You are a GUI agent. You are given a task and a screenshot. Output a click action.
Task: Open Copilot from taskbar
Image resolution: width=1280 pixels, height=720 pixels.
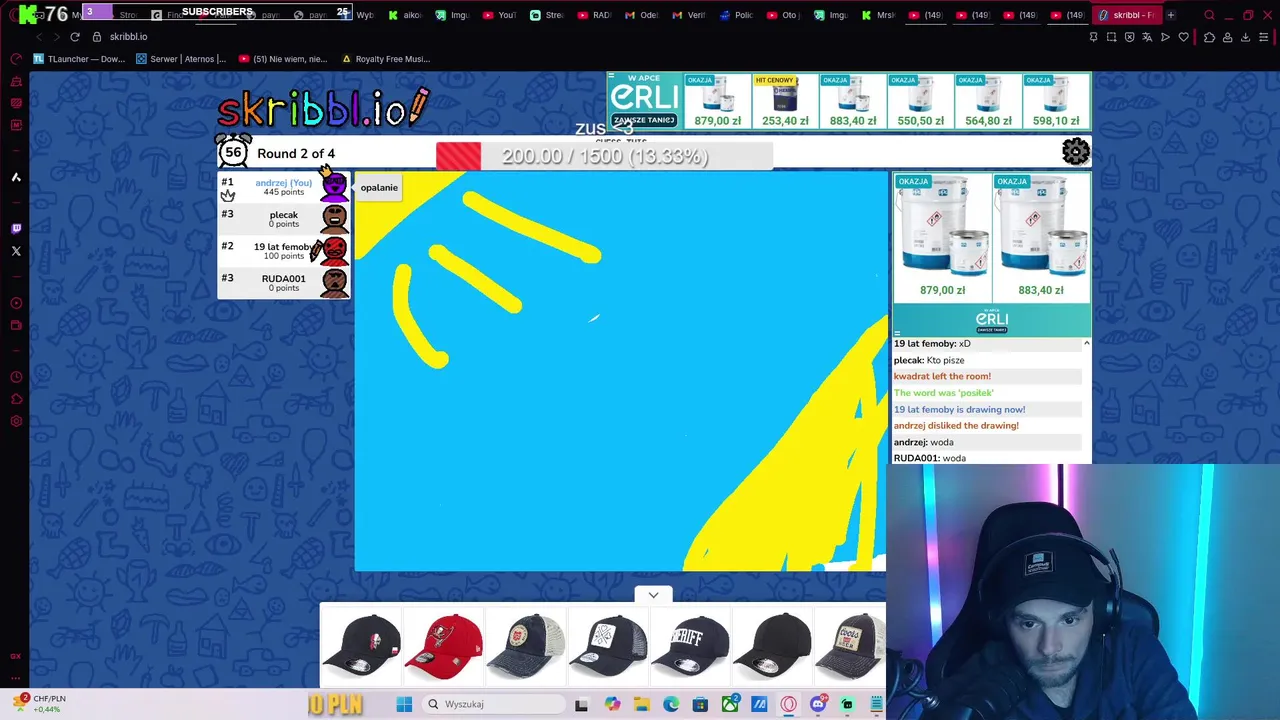click(612, 704)
